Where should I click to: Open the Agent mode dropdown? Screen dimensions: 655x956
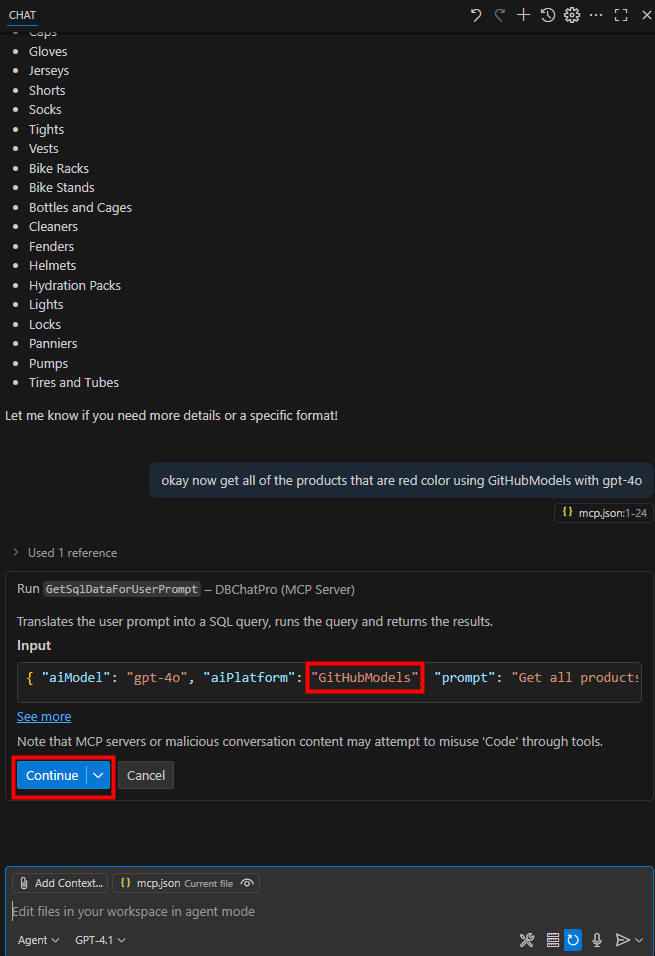tap(38, 940)
